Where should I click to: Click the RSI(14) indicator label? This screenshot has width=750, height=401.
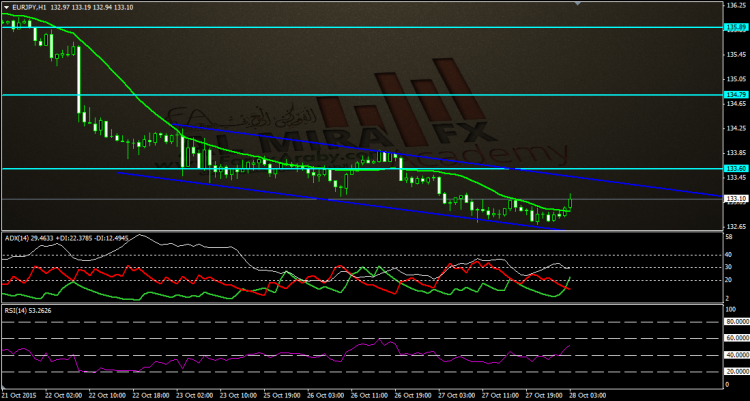click(17, 310)
